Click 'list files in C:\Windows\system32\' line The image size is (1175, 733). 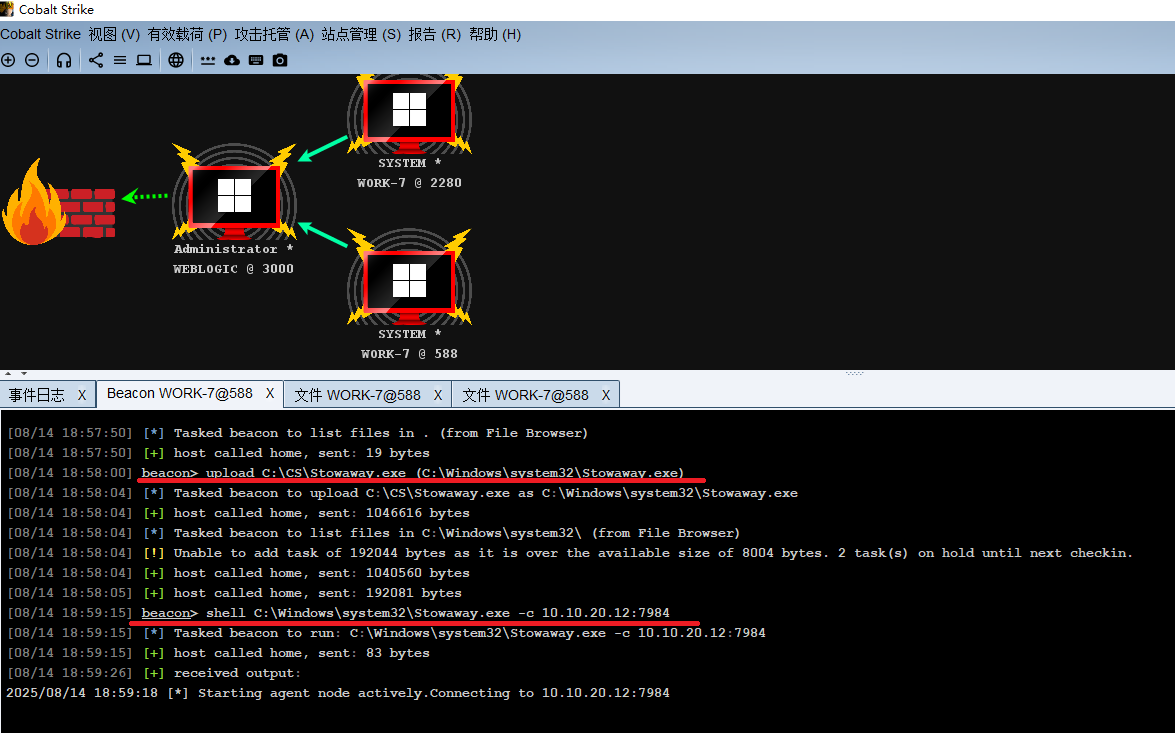(374, 533)
